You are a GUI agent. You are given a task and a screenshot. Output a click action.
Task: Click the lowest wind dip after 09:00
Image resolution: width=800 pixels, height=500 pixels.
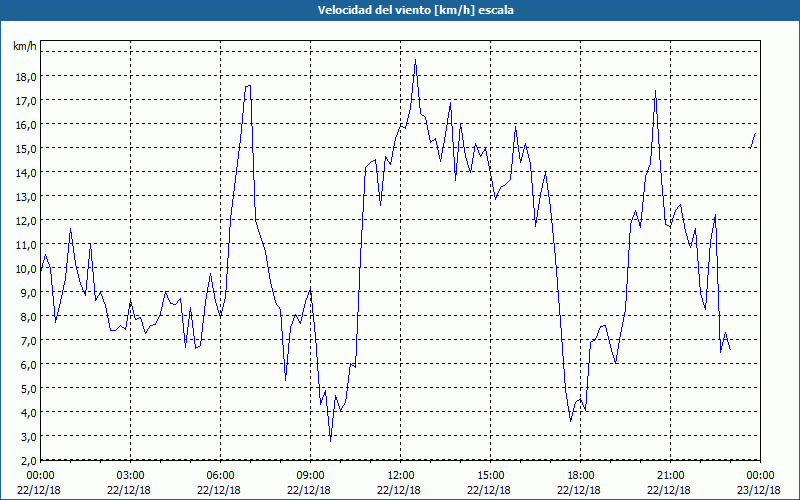click(x=331, y=441)
